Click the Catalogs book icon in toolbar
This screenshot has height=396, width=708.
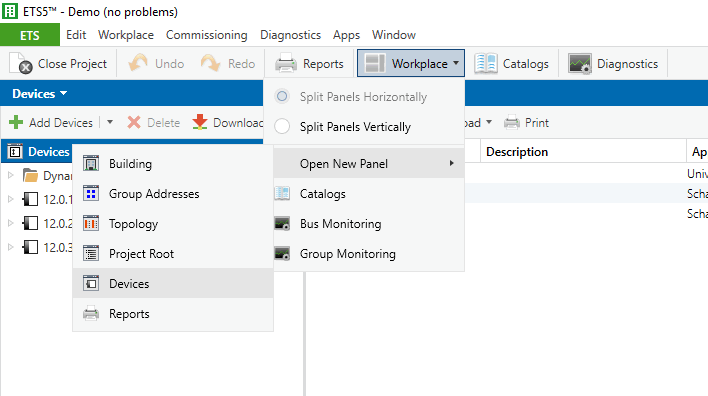486,63
